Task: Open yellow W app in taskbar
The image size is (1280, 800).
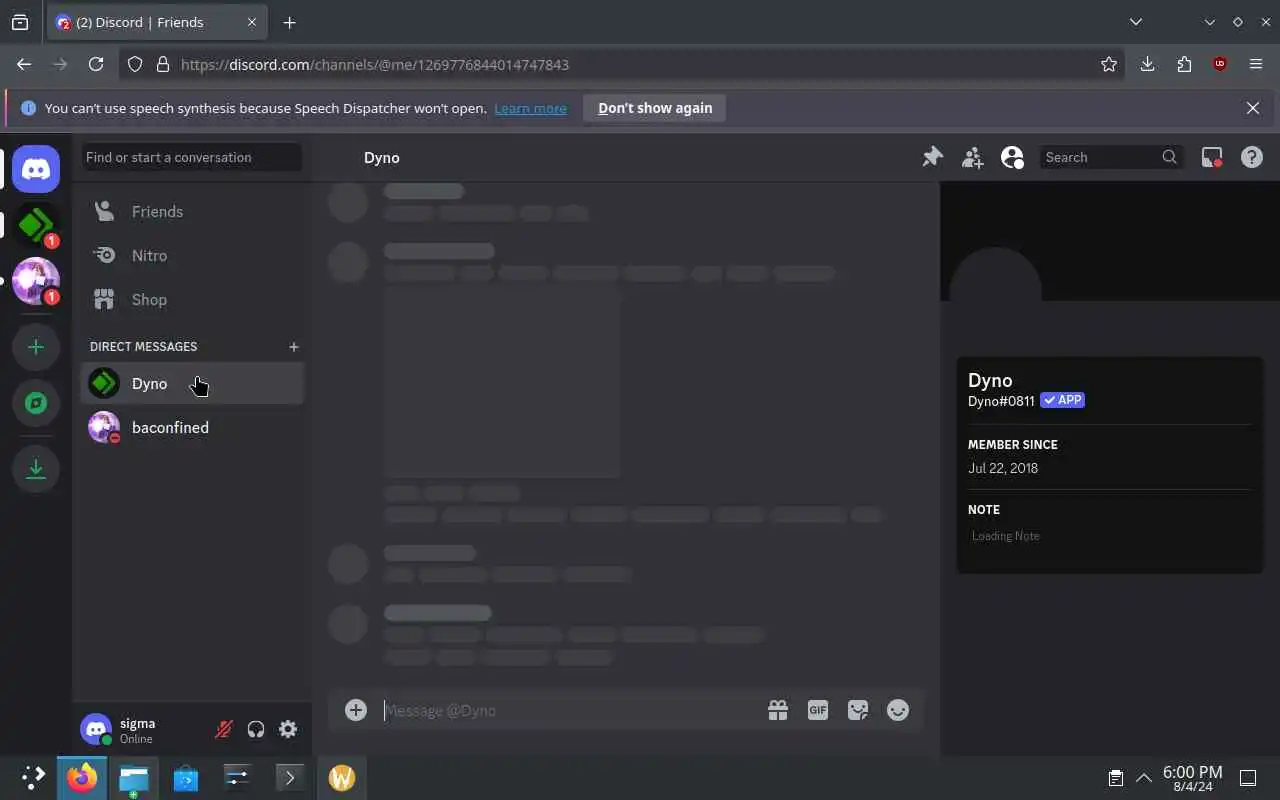Action: [x=342, y=777]
